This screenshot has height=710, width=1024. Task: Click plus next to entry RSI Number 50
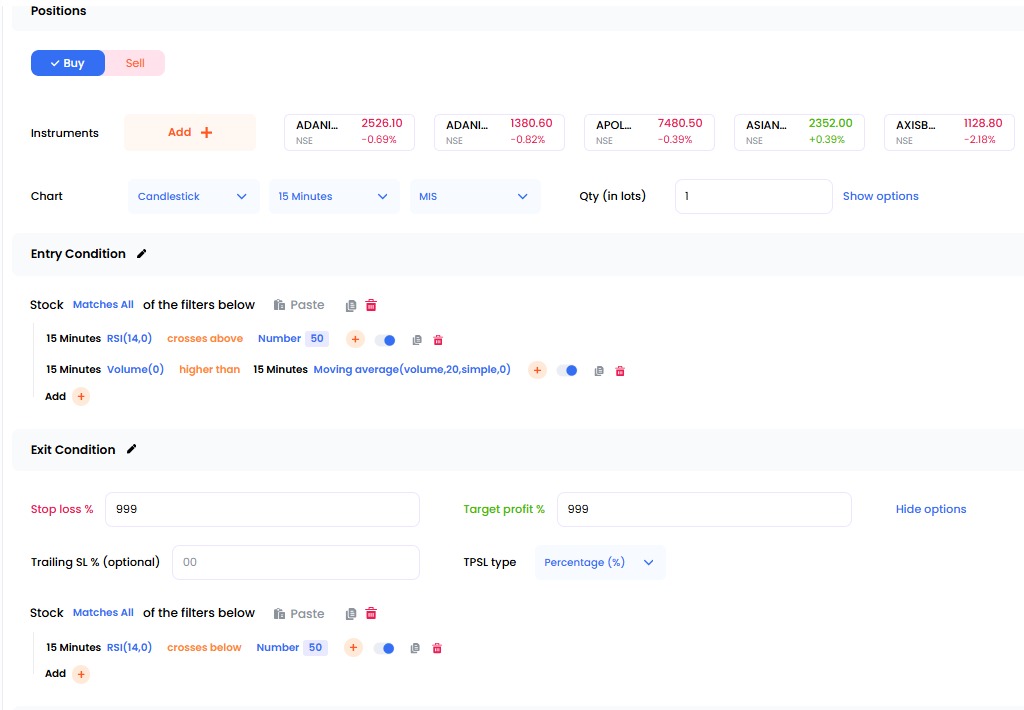point(355,339)
